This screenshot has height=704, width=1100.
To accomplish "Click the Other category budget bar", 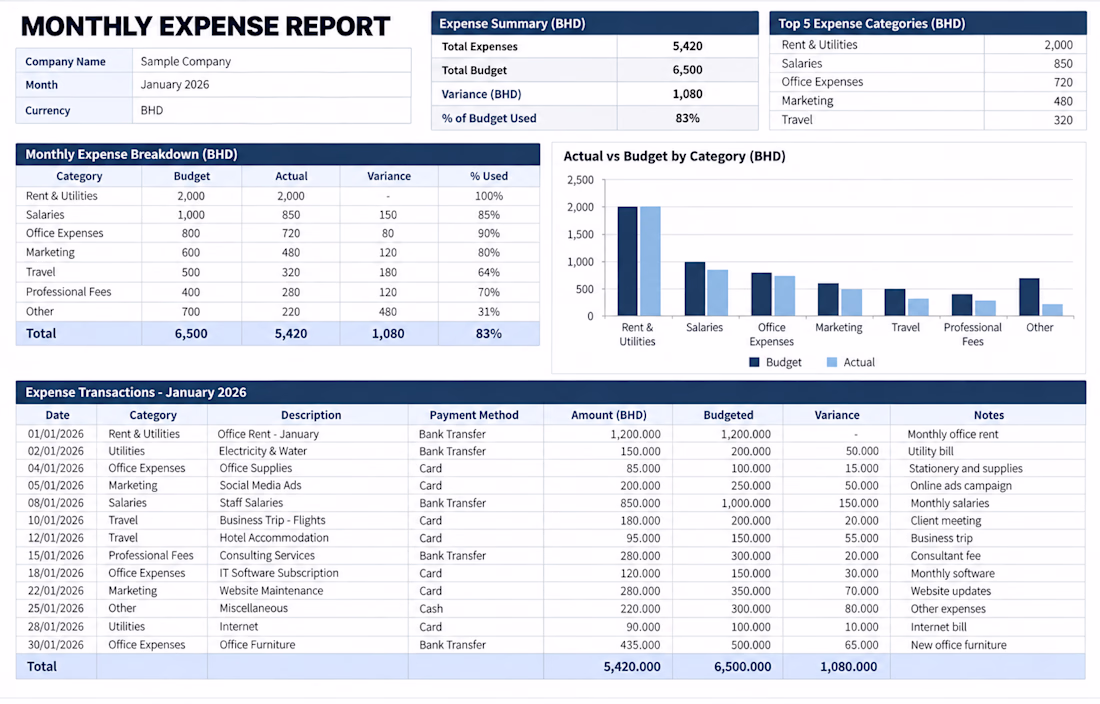I will click(x=1029, y=297).
